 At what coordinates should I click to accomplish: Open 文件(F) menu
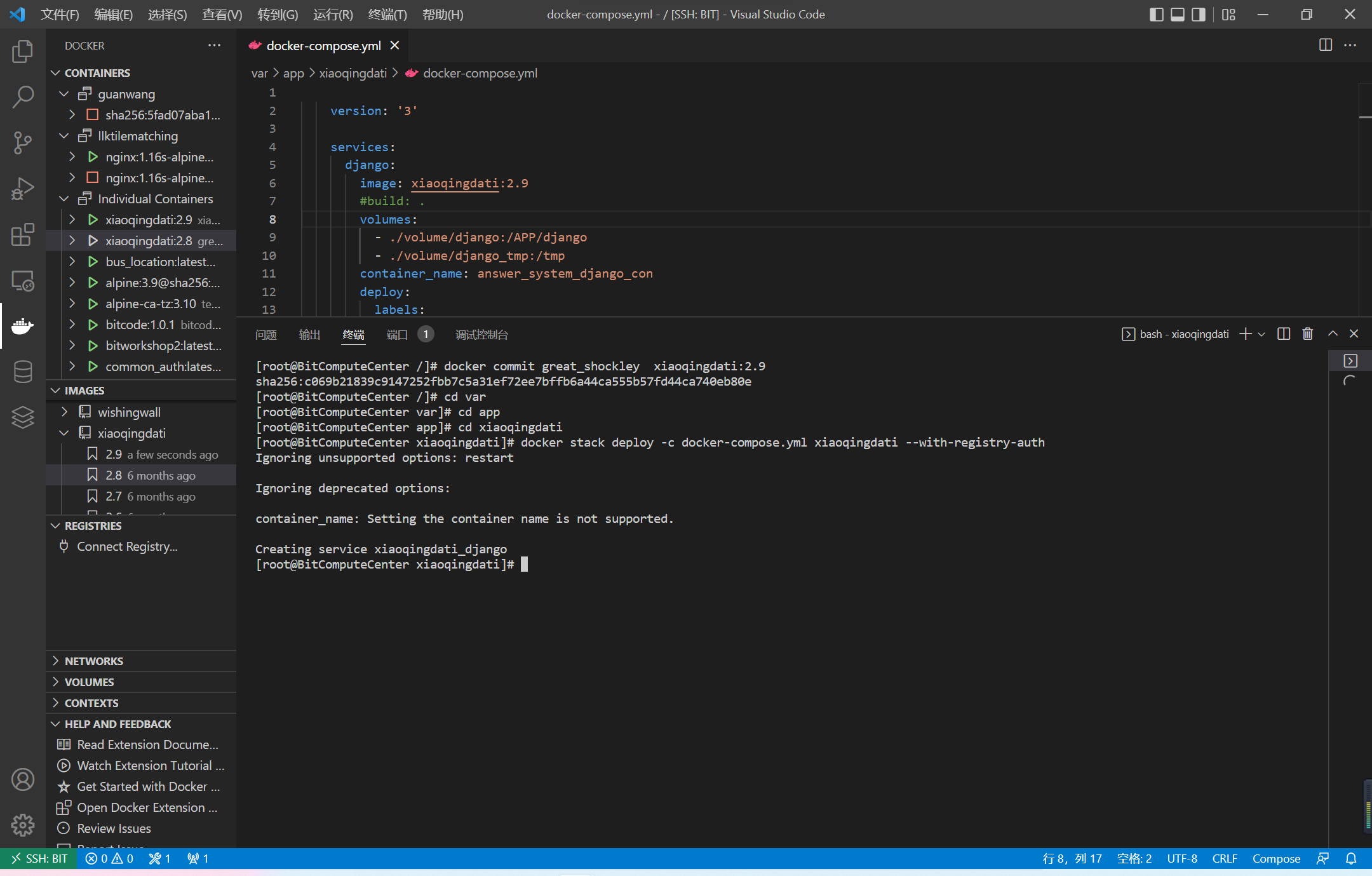point(60,14)
